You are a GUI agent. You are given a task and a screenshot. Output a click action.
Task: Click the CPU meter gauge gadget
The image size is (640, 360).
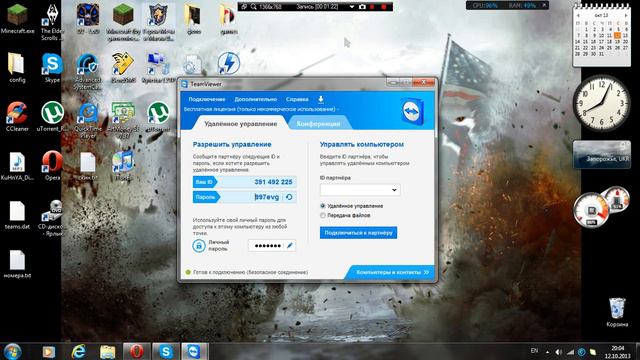[592, 211]
